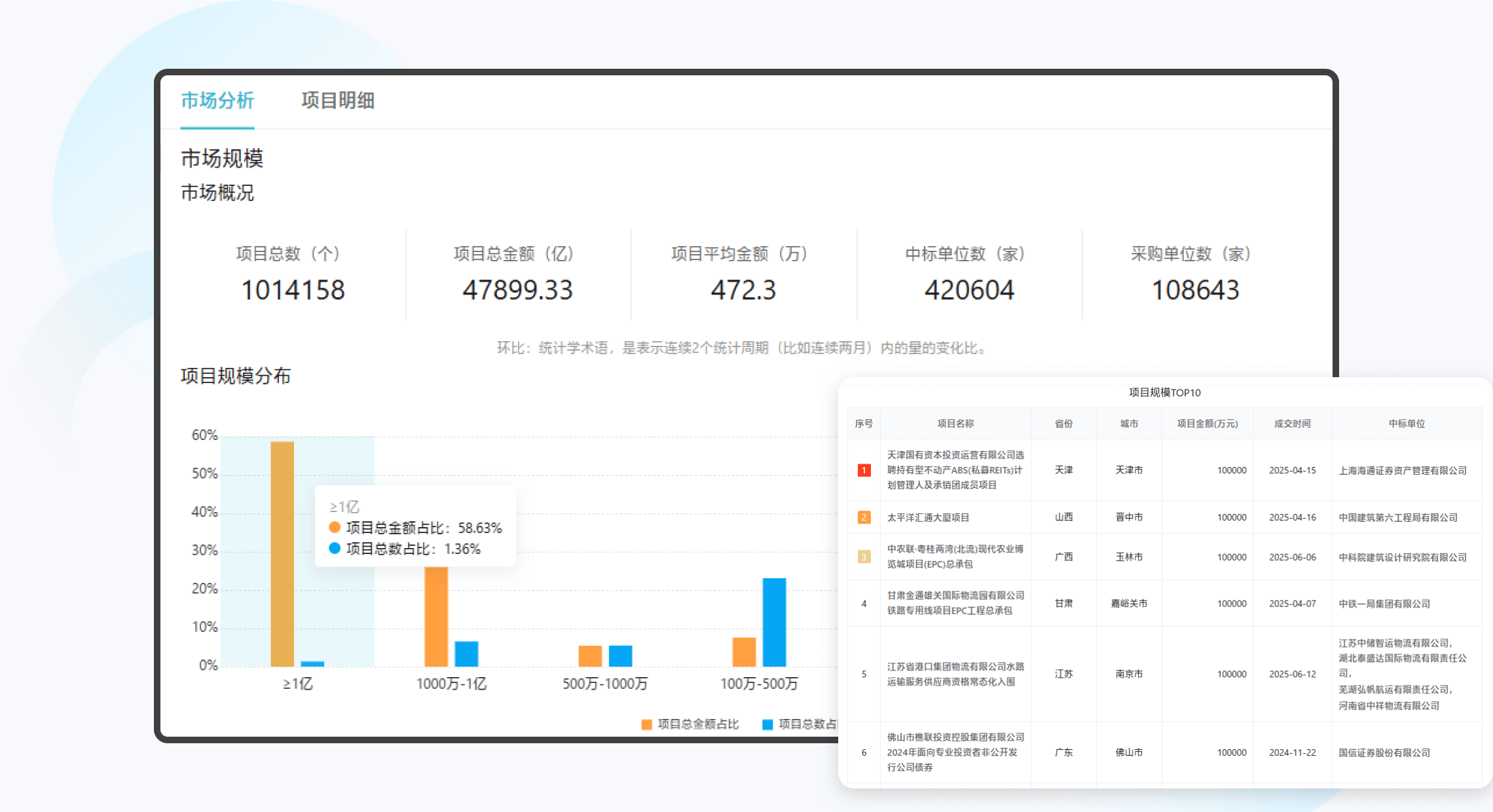Select the rank 2 orange badge
1493x812 pixels.
point(864,517)
